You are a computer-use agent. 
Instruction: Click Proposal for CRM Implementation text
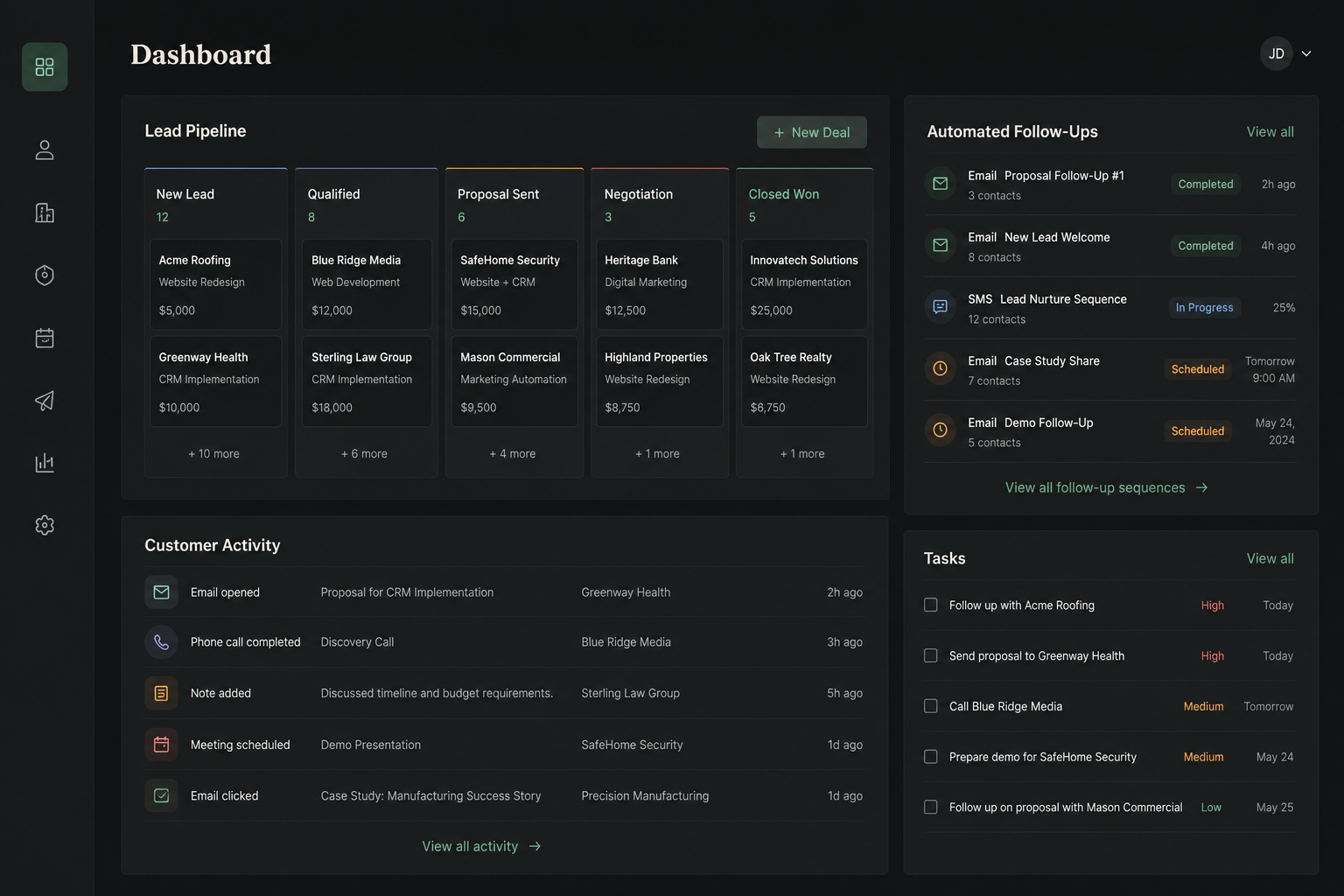click(407, 592)
